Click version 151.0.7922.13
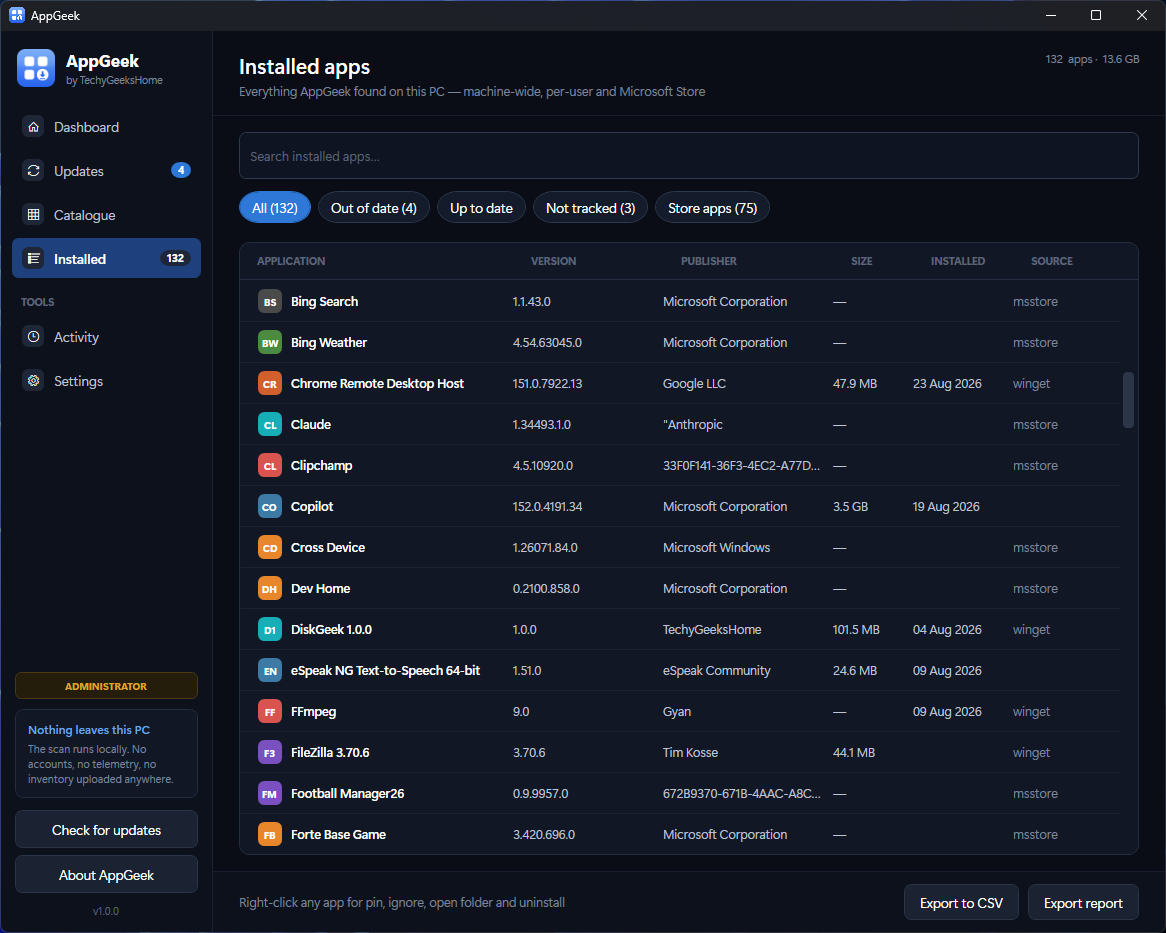Screen dimensions: 1166x933 [547, 384]
